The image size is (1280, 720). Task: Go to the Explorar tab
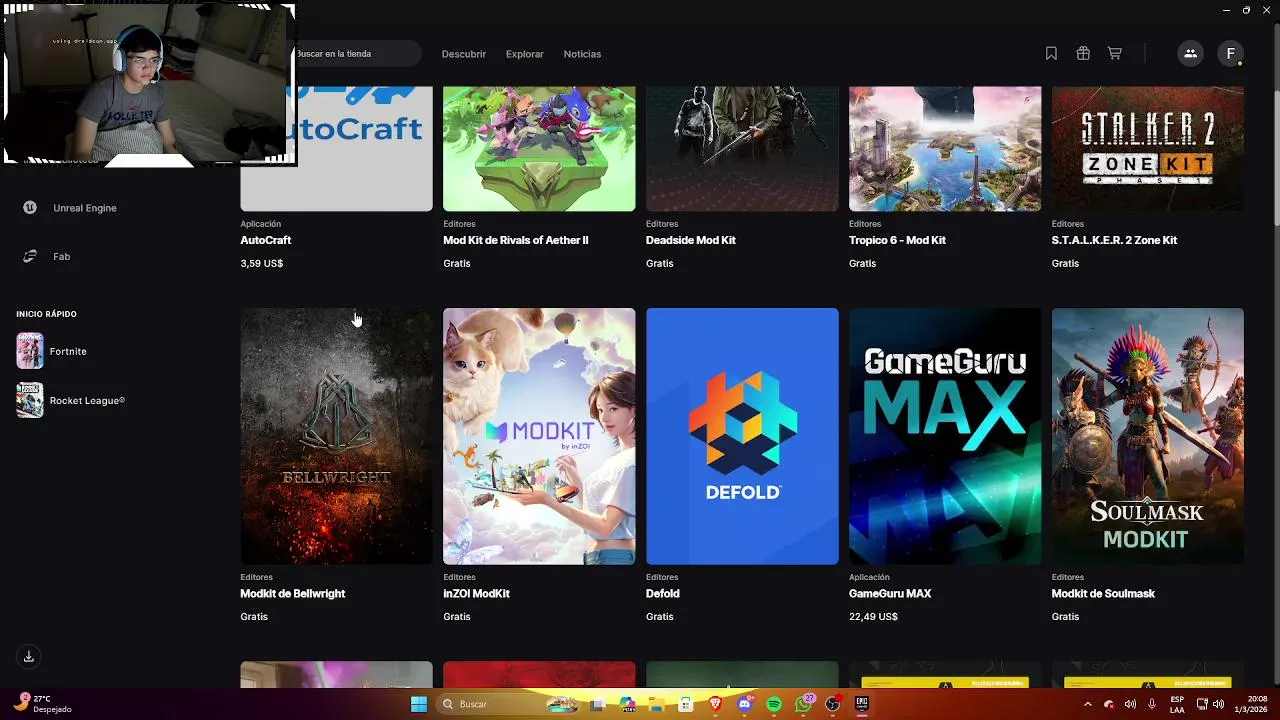click(525, 54)
